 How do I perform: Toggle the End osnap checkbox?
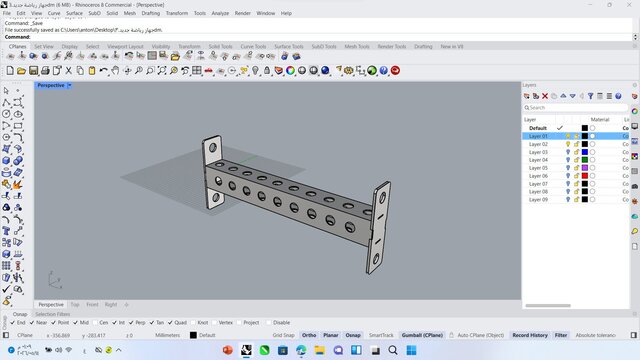pos(13,322)
